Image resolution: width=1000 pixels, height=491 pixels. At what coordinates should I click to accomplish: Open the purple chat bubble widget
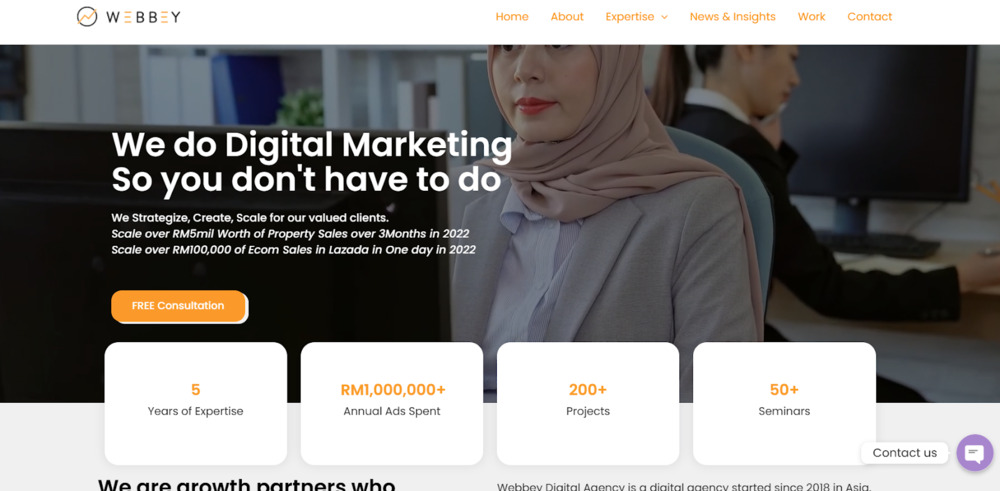pos(974,453)
